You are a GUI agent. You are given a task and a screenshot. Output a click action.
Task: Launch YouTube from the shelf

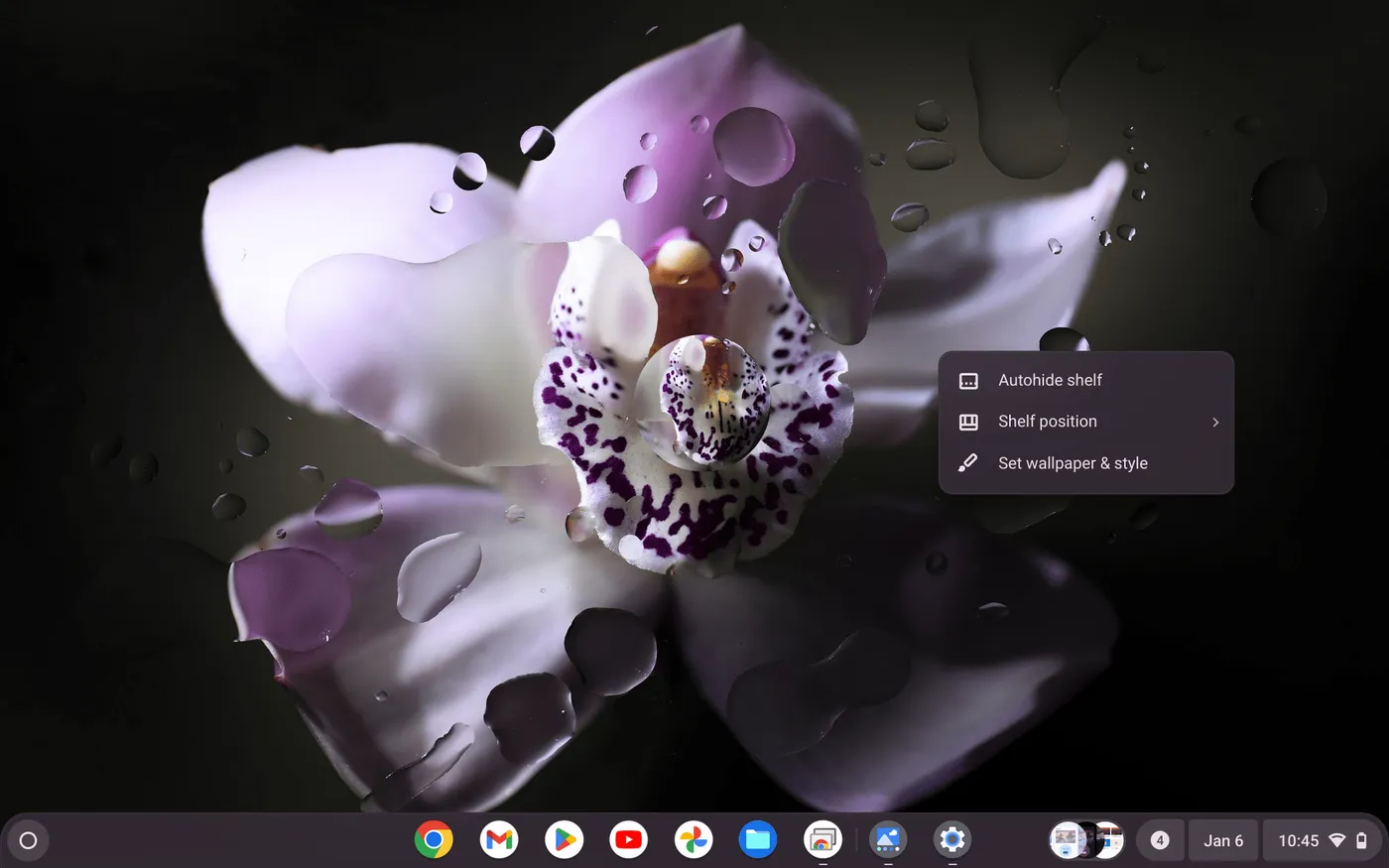click(628, 840)
